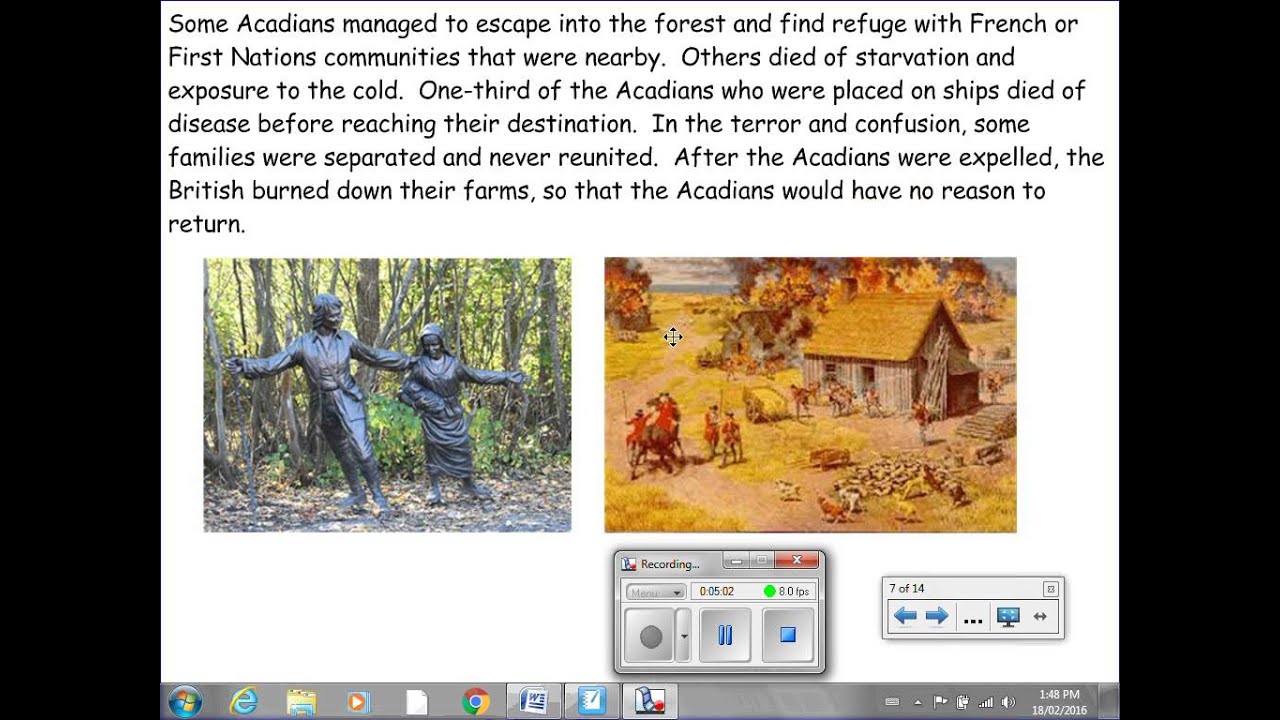Image resolution: width=1280 pixels, height=720 pixels.
Task: Open the recorder Menu dropdown
Action: point(656,592)
